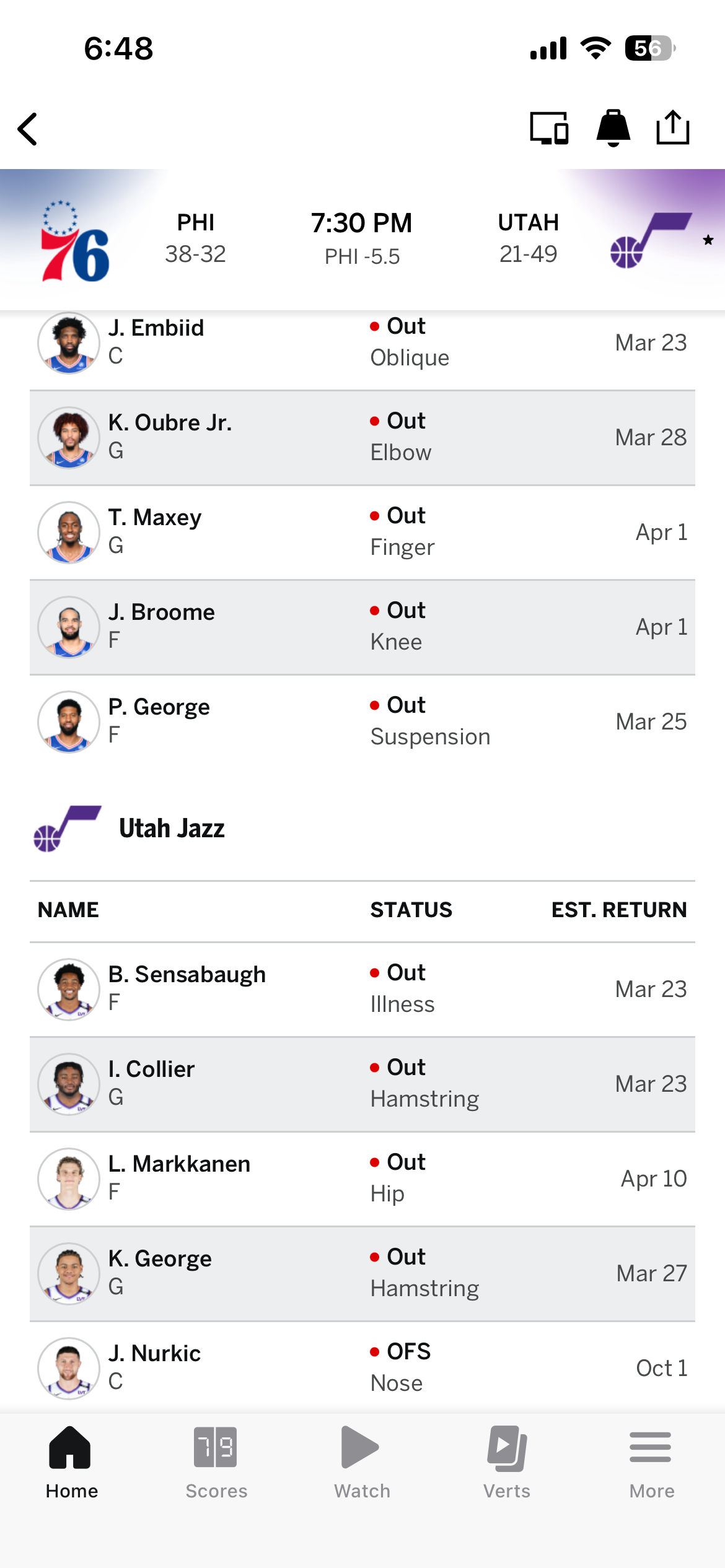Open the Verts tab
Screen dimensions: 725x1568
[507, 1463]
